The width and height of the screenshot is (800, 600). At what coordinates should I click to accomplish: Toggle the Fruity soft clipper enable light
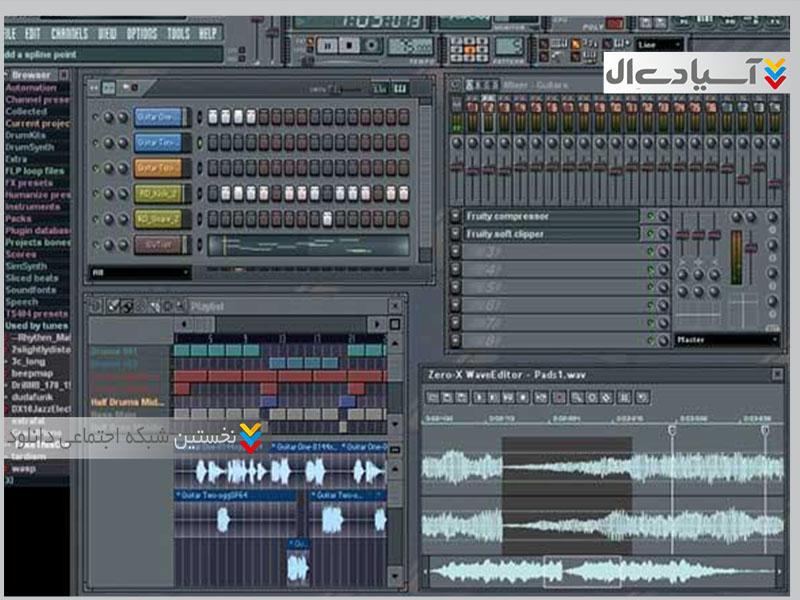click(x=650, y=234)
